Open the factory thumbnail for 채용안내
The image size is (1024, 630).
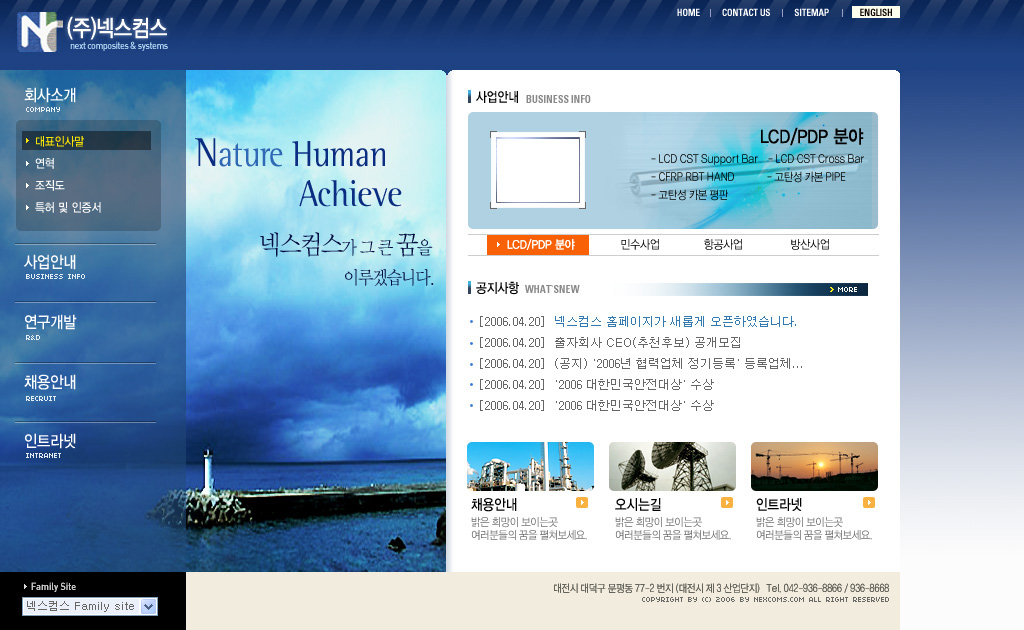click(530, 466)
